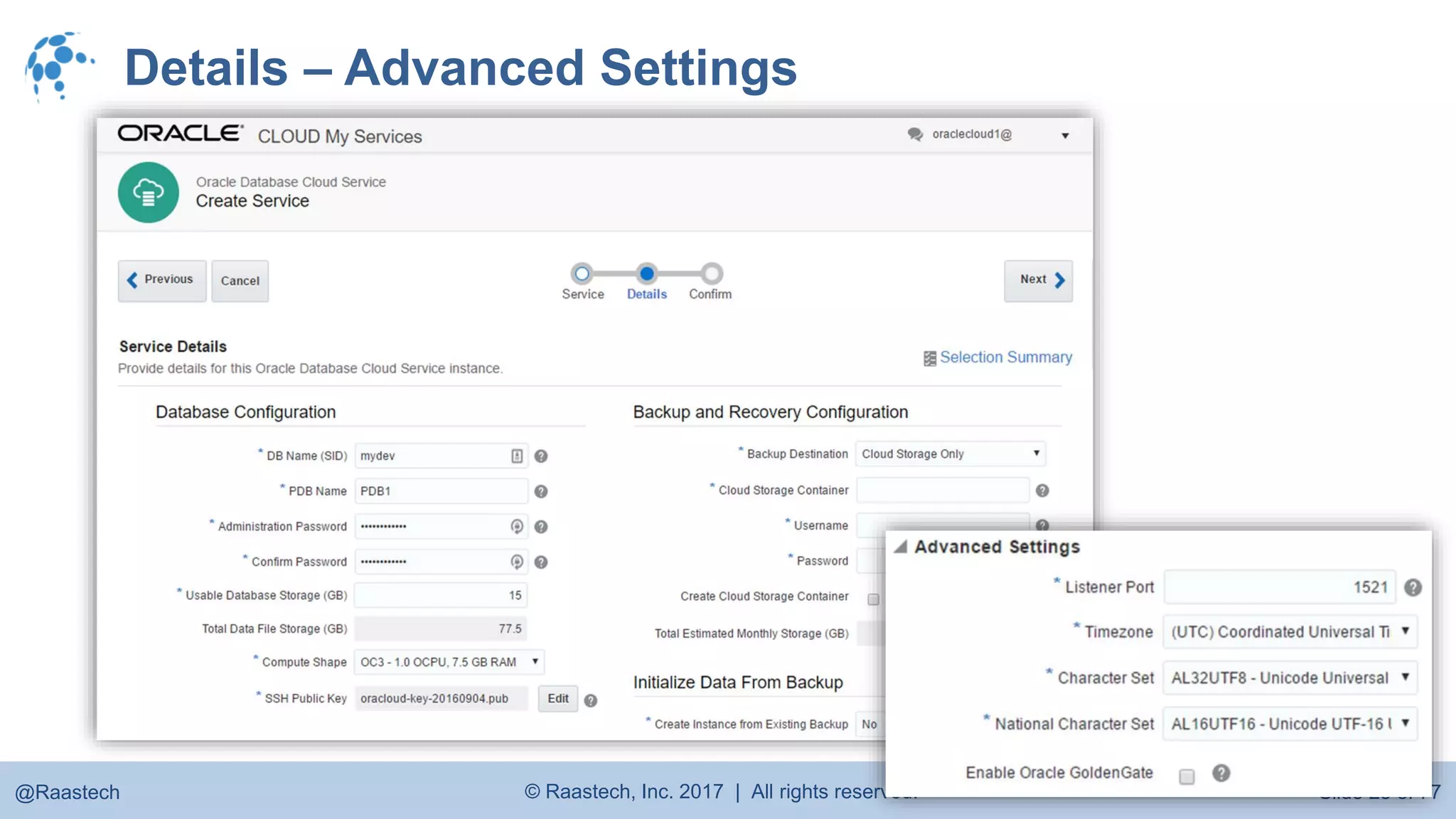Jump to the Confirm wizard step
The image size is (1456, 819).
[711, 274]
